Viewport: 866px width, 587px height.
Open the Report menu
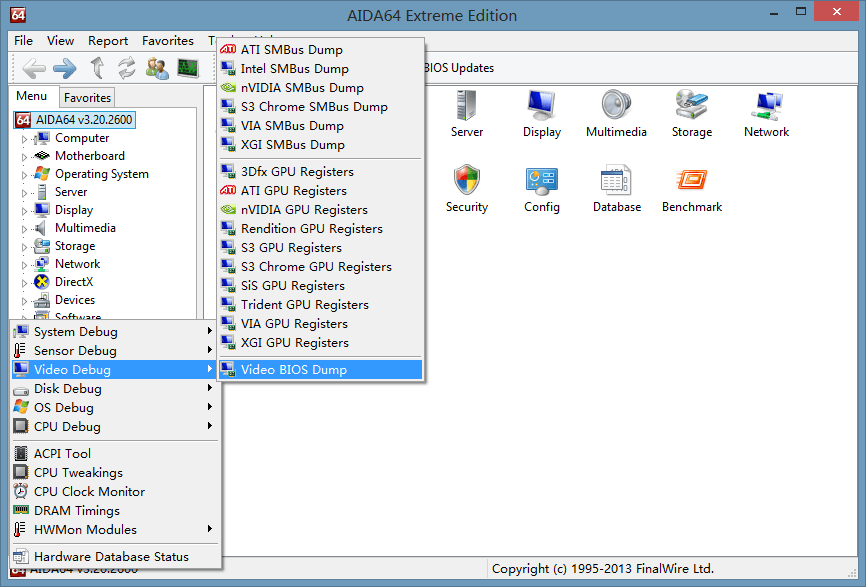[108, 41]
